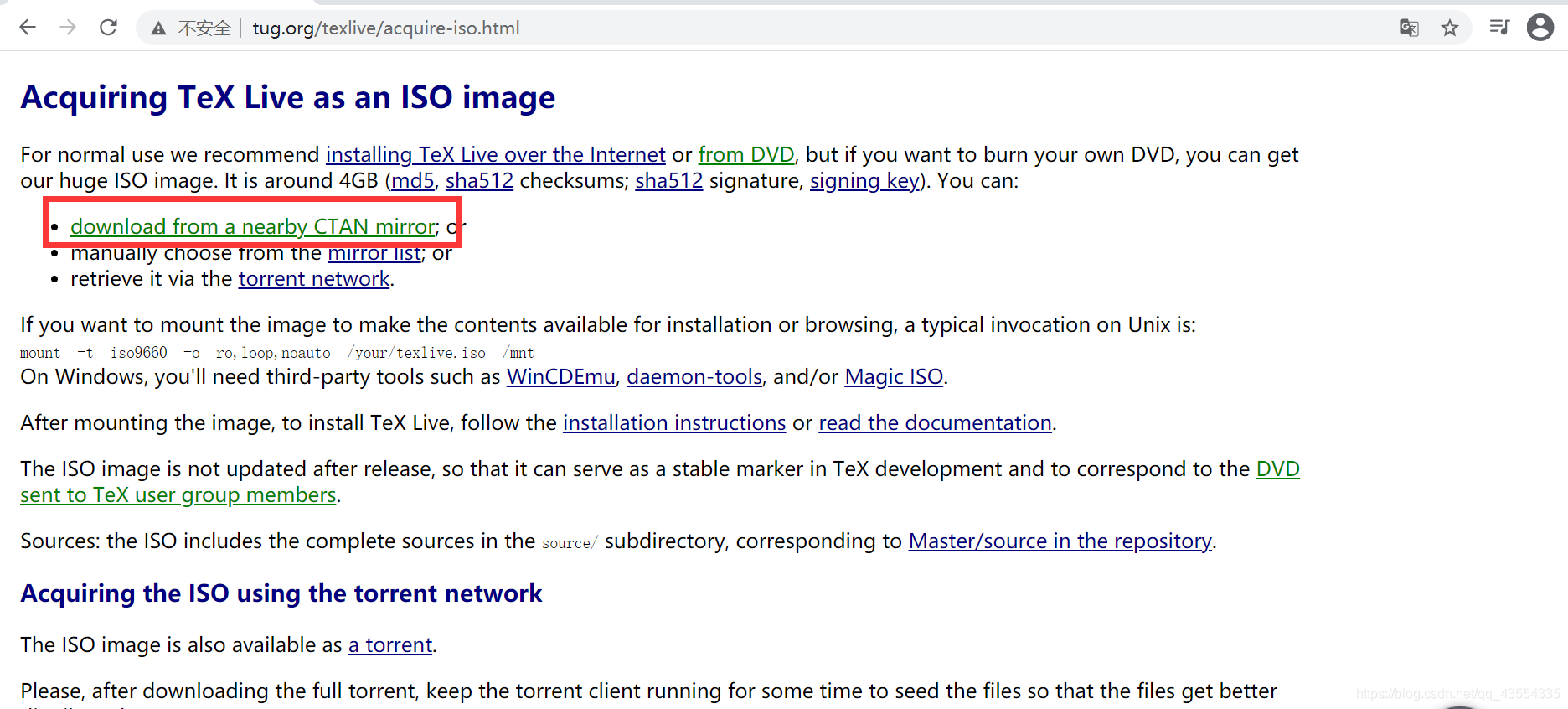The image size is (1568, 709).
Task: Bookmark this page with the star
Action: (x=1450, y=28)
